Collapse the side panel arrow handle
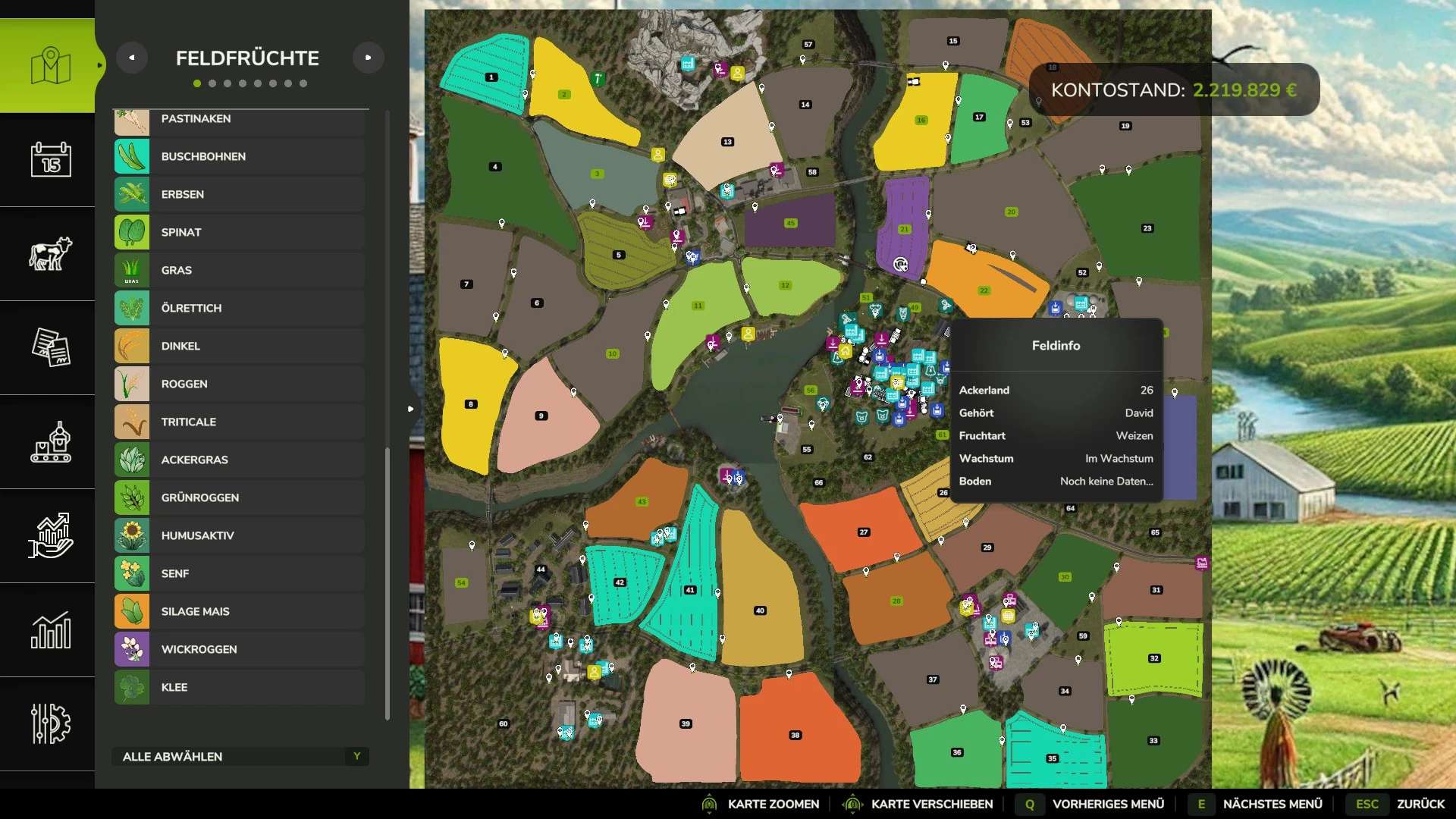 410,409
